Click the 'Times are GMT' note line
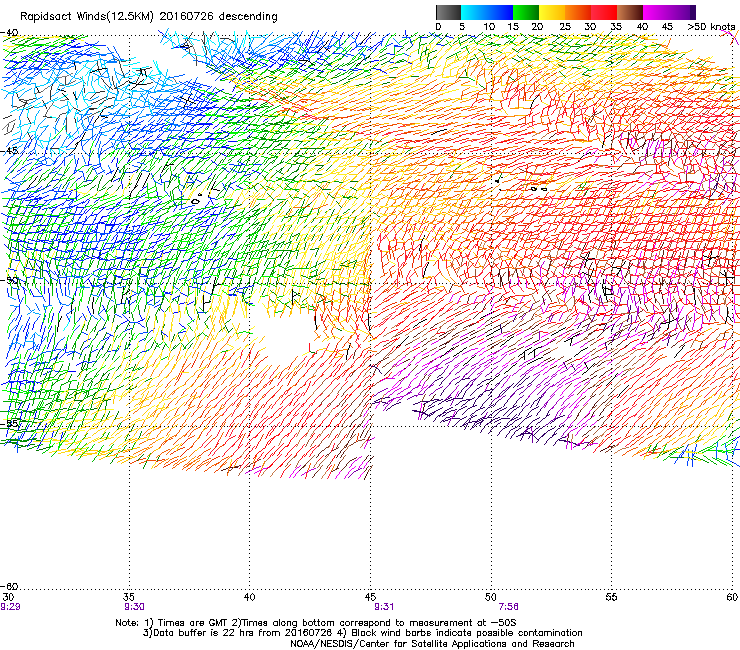Viewport: 740px width, 650px height. point(316,623)
